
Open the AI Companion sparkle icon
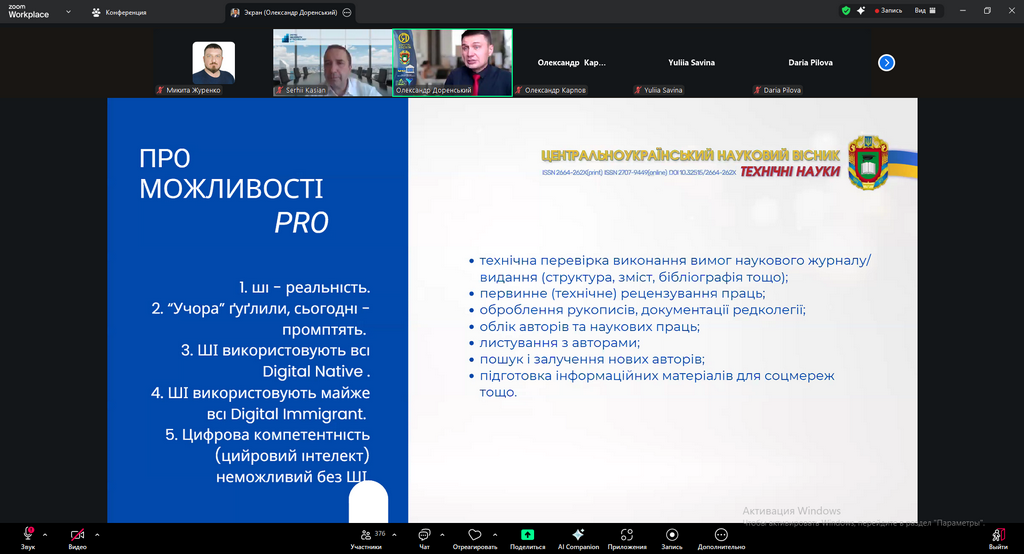[577, 536]
